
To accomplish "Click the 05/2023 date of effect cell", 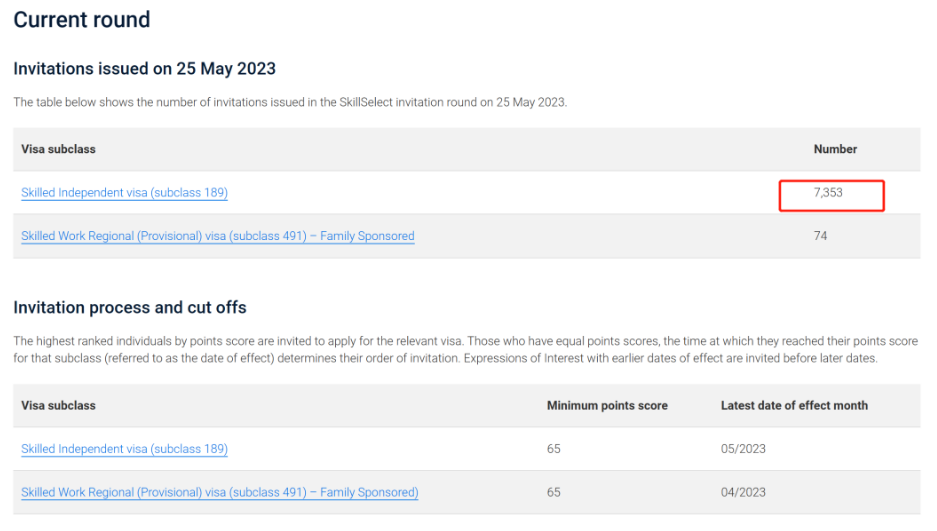I will (x=743, y=449).
